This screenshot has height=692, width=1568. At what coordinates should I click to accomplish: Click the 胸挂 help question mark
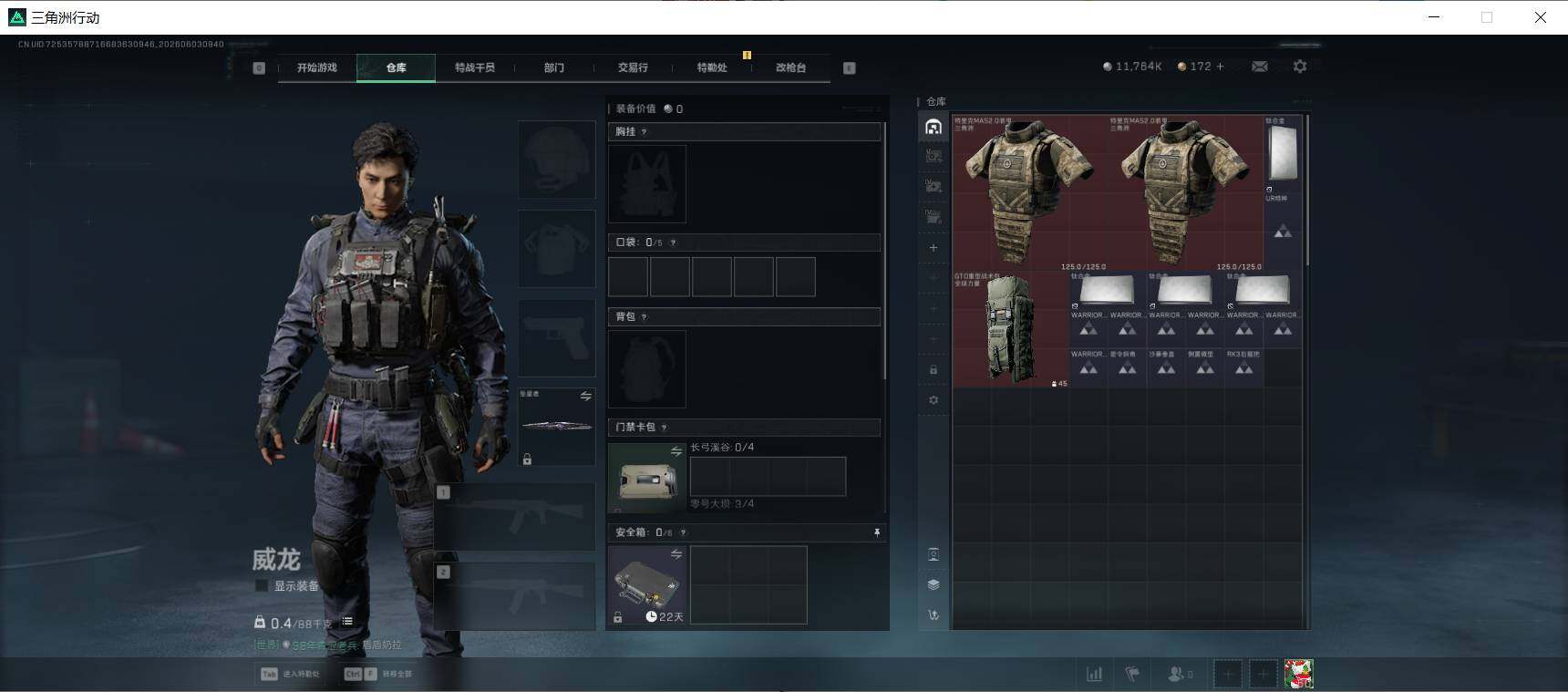(x=645, y=132)
